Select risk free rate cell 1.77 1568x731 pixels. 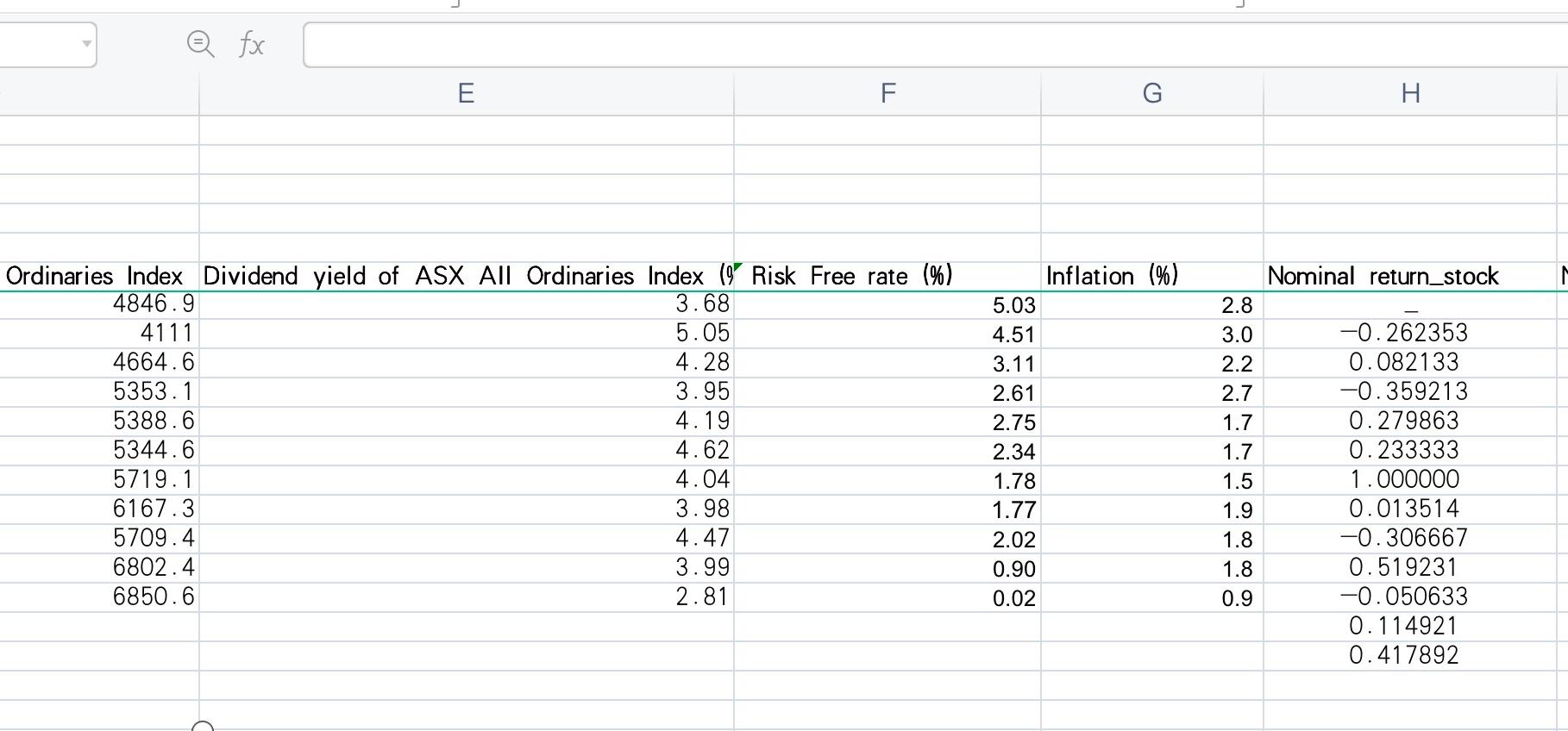887,509
